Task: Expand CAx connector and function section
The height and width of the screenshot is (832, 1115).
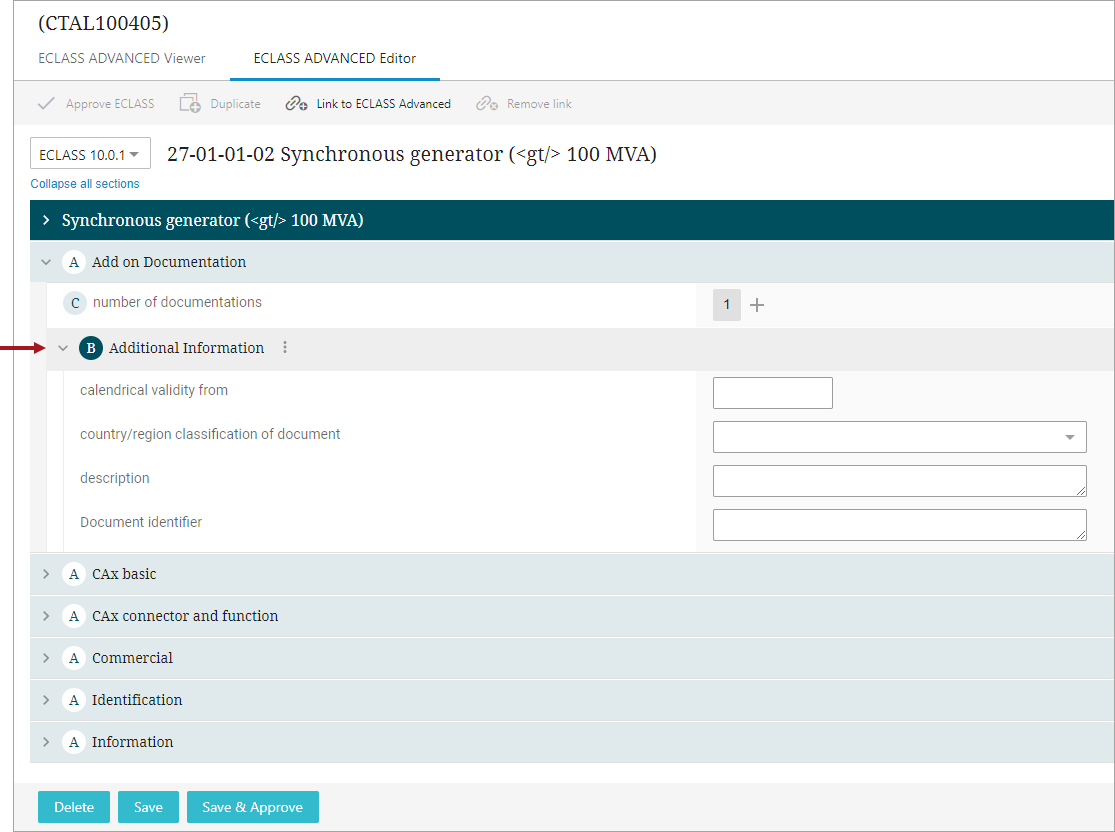Action: point(46,616)
